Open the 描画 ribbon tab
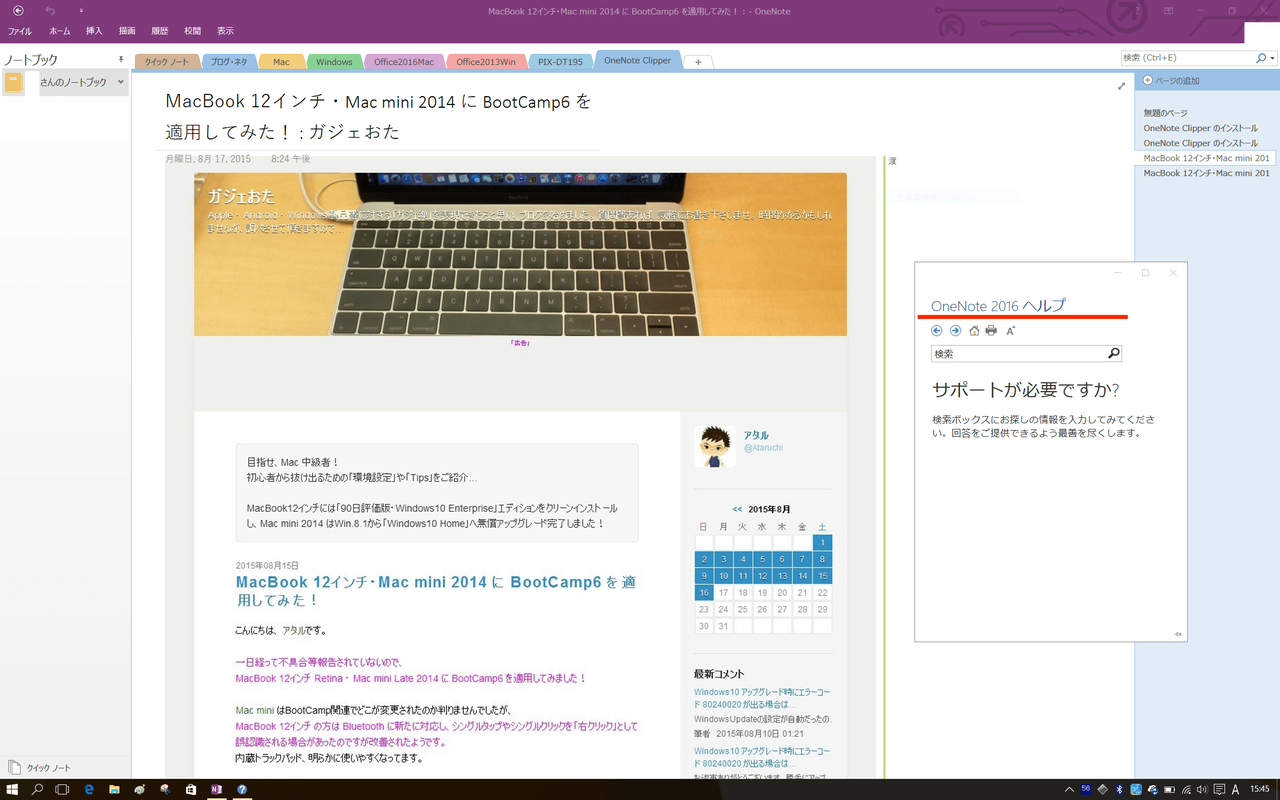1280x800 pixels. 127,31
